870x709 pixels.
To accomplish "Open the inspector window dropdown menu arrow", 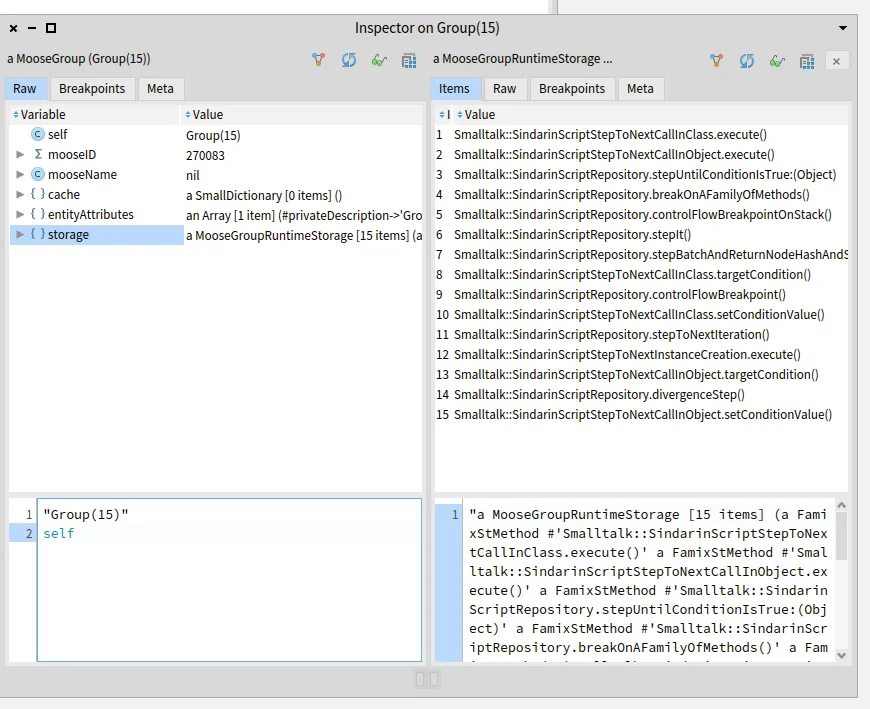I will (842, 28).
